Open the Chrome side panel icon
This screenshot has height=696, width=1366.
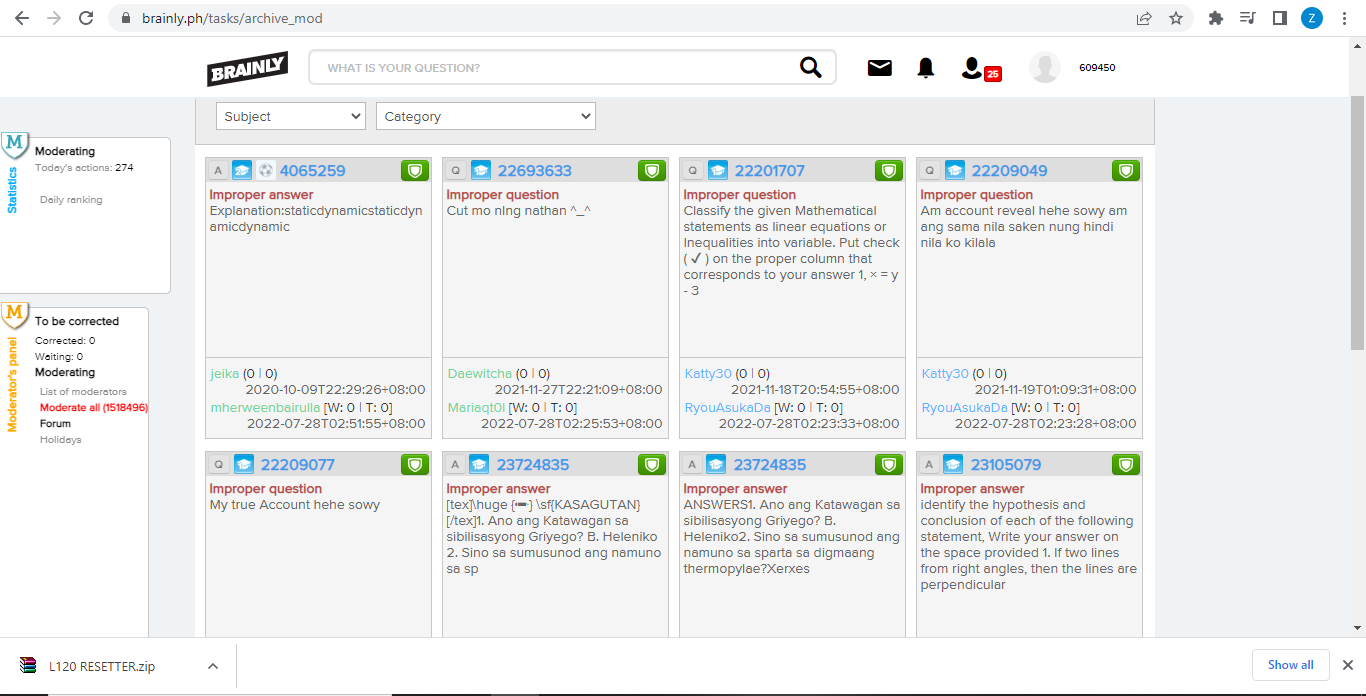point(1279,18)
